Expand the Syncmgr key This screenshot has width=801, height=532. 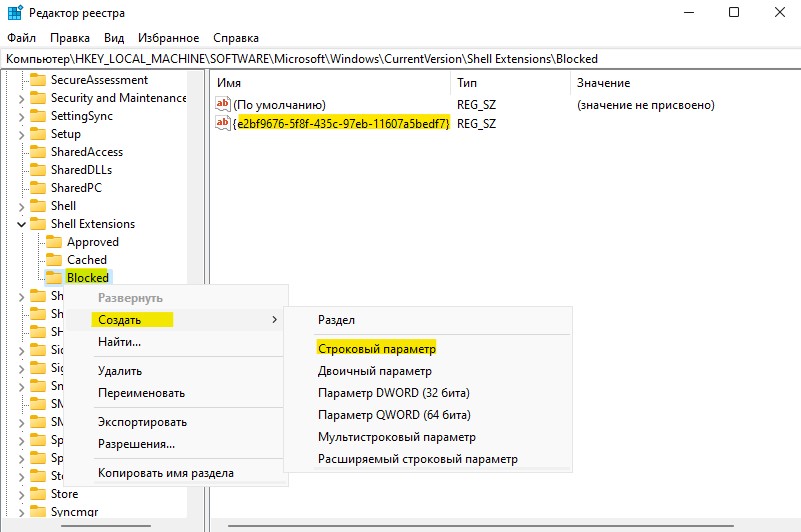pyautogui.click(x=21, y=513)
